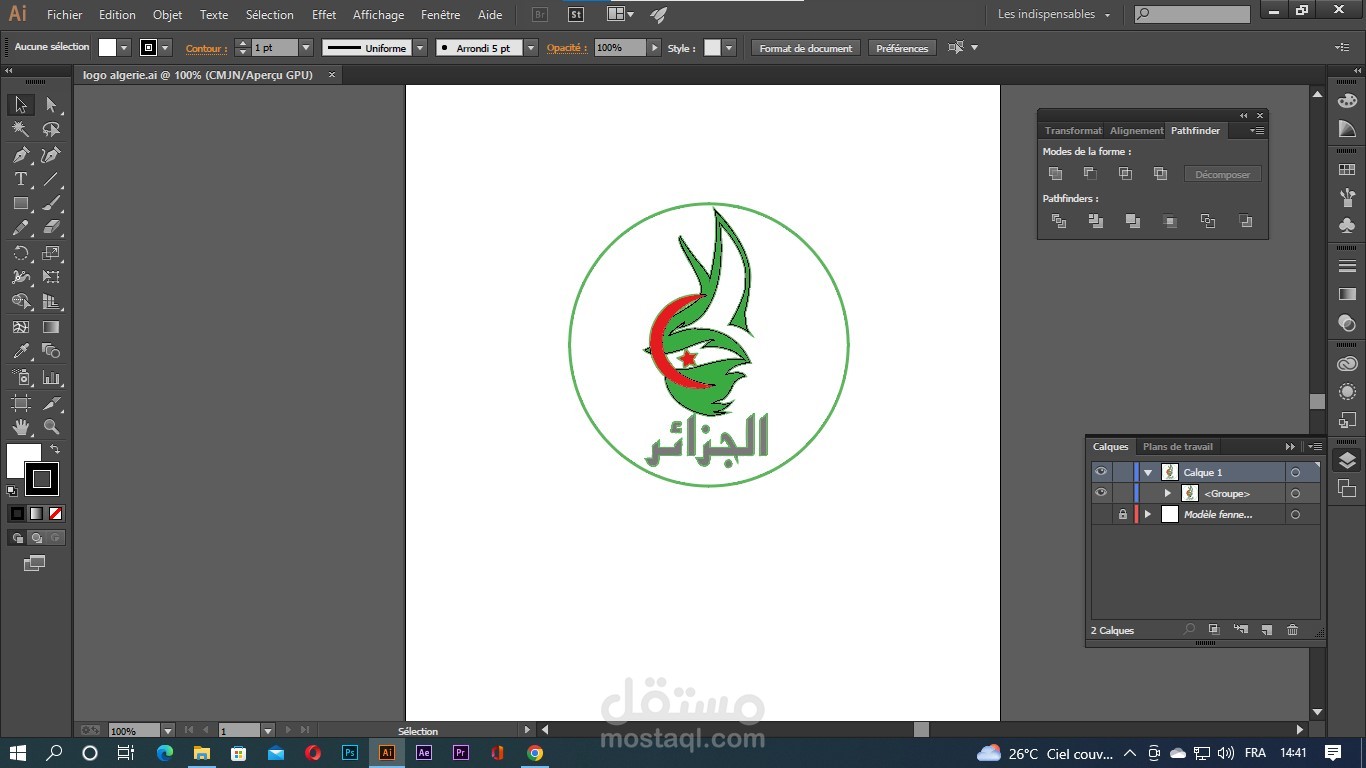Select the Curvature tool
The height and width of the screenshot is (768, 1366).
point(51,154)
